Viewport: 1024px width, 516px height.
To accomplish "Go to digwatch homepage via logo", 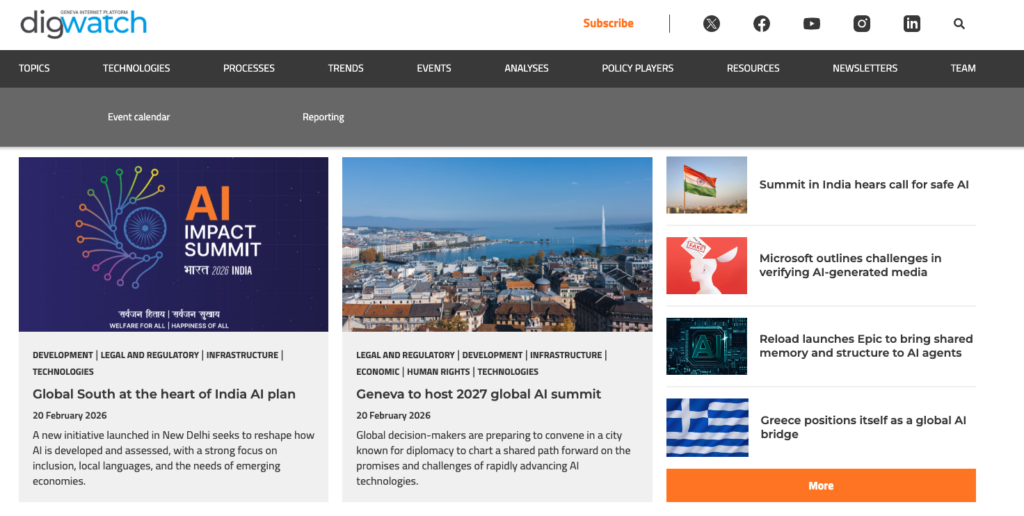I will coord(84,24).
